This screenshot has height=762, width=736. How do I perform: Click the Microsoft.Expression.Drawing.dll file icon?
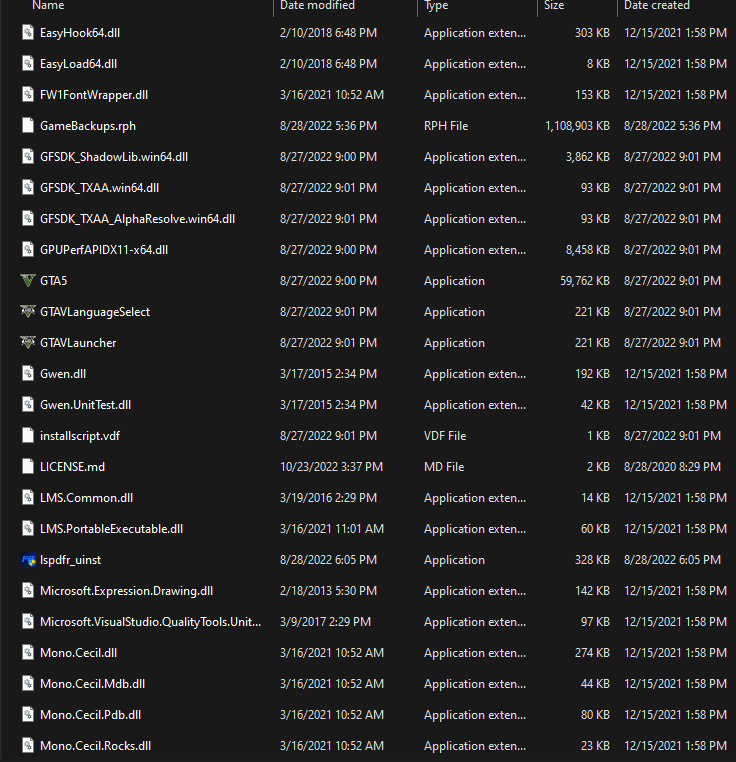tap(28, 591)
